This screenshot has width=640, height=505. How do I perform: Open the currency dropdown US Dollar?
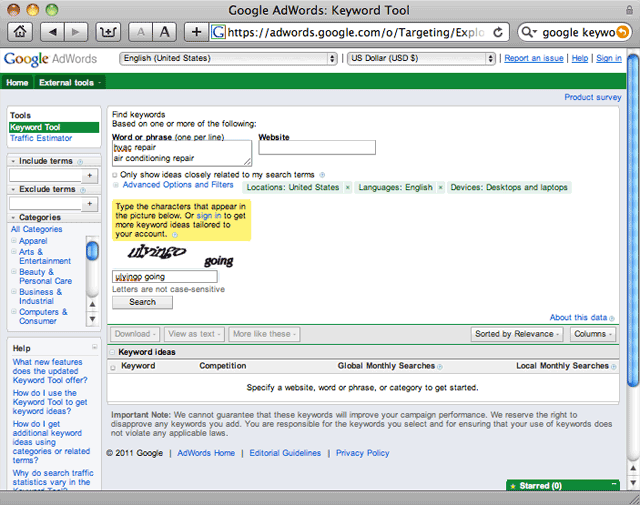click(x=421, y=58)
